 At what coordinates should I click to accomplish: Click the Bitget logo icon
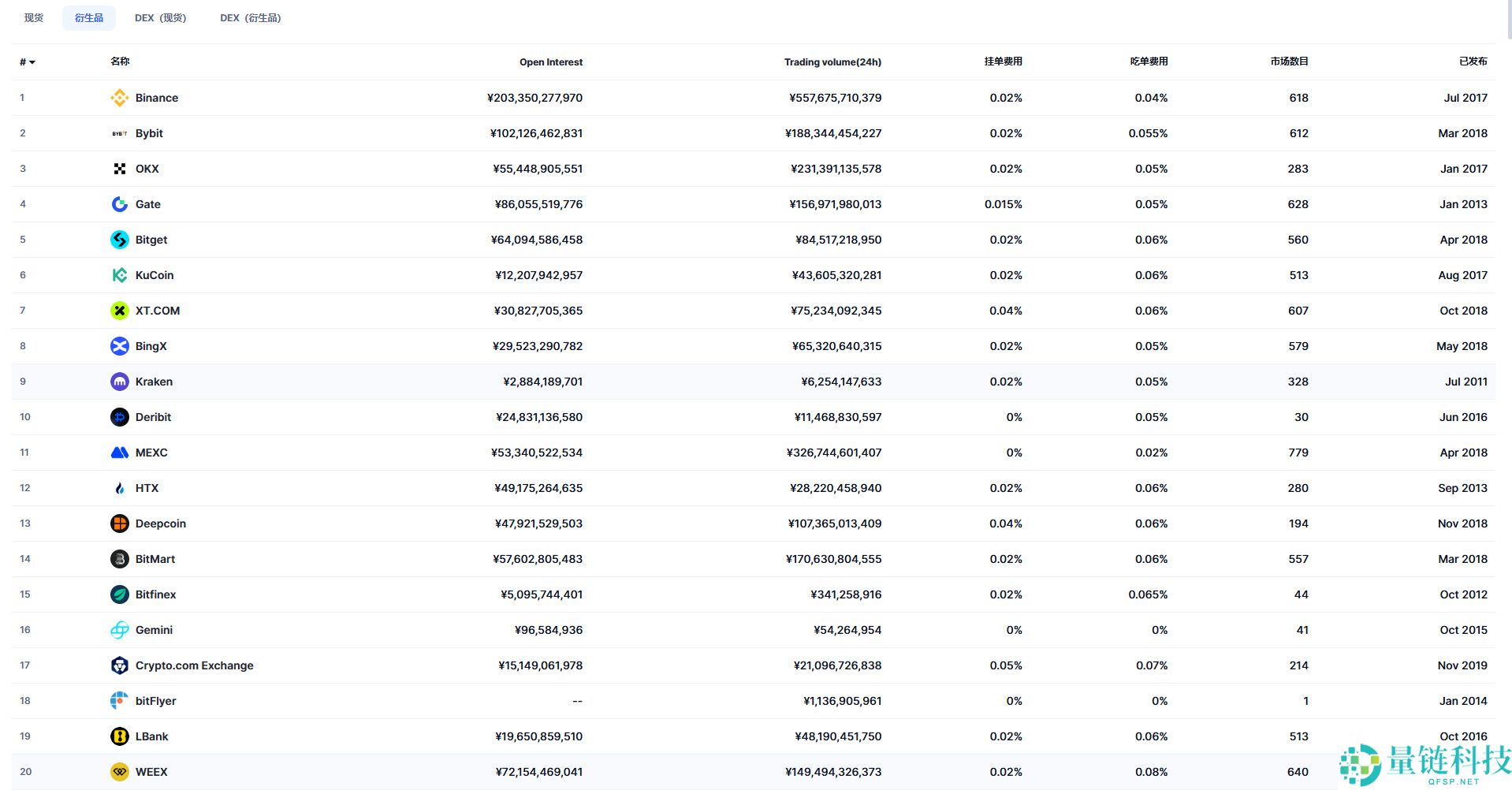click(x=119, y=240)
